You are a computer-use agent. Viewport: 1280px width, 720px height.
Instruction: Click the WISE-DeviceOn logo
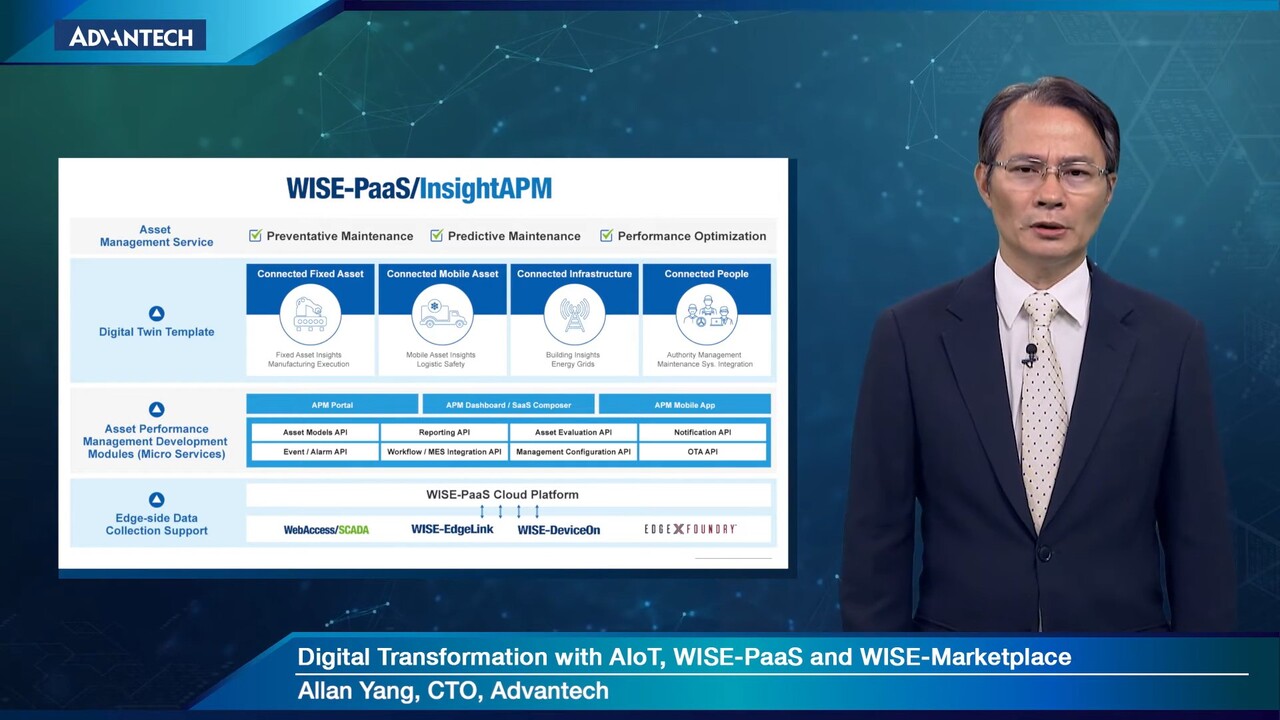(x=559, y=530)
